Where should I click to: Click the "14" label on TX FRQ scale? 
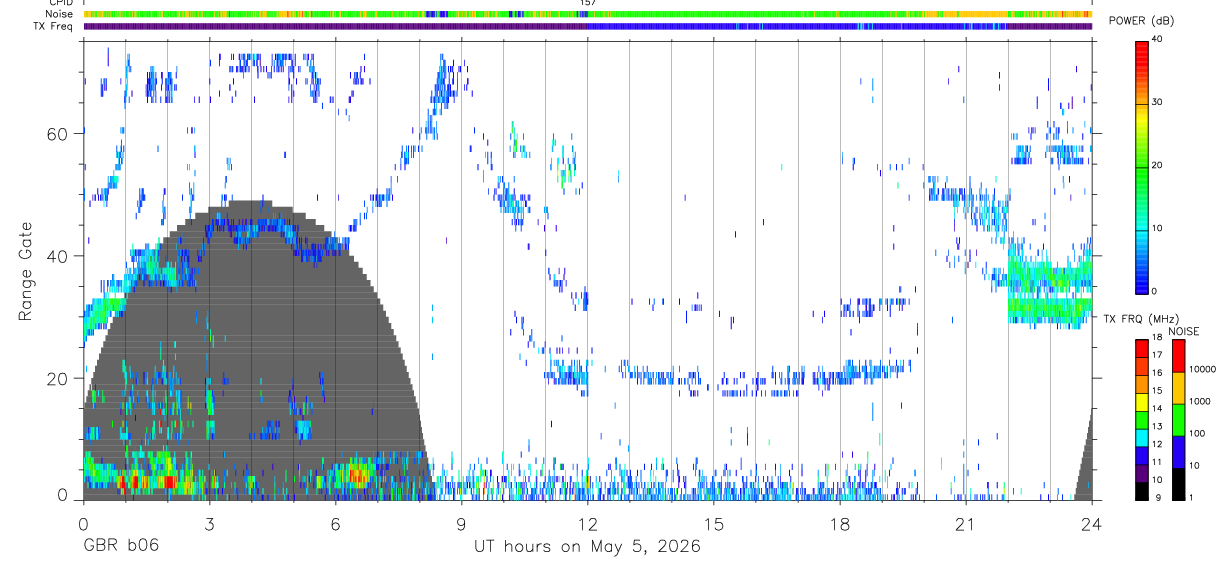pos(1157,408)
